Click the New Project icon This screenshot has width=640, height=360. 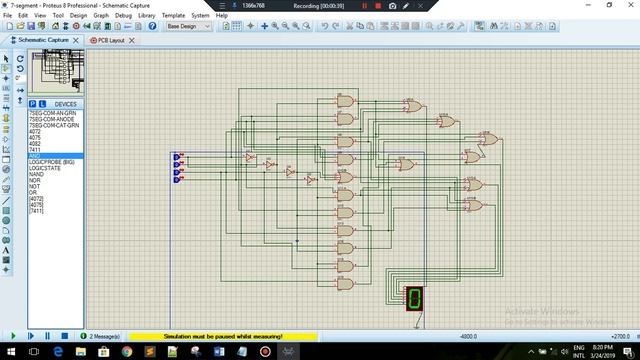(x=9, y=26)
